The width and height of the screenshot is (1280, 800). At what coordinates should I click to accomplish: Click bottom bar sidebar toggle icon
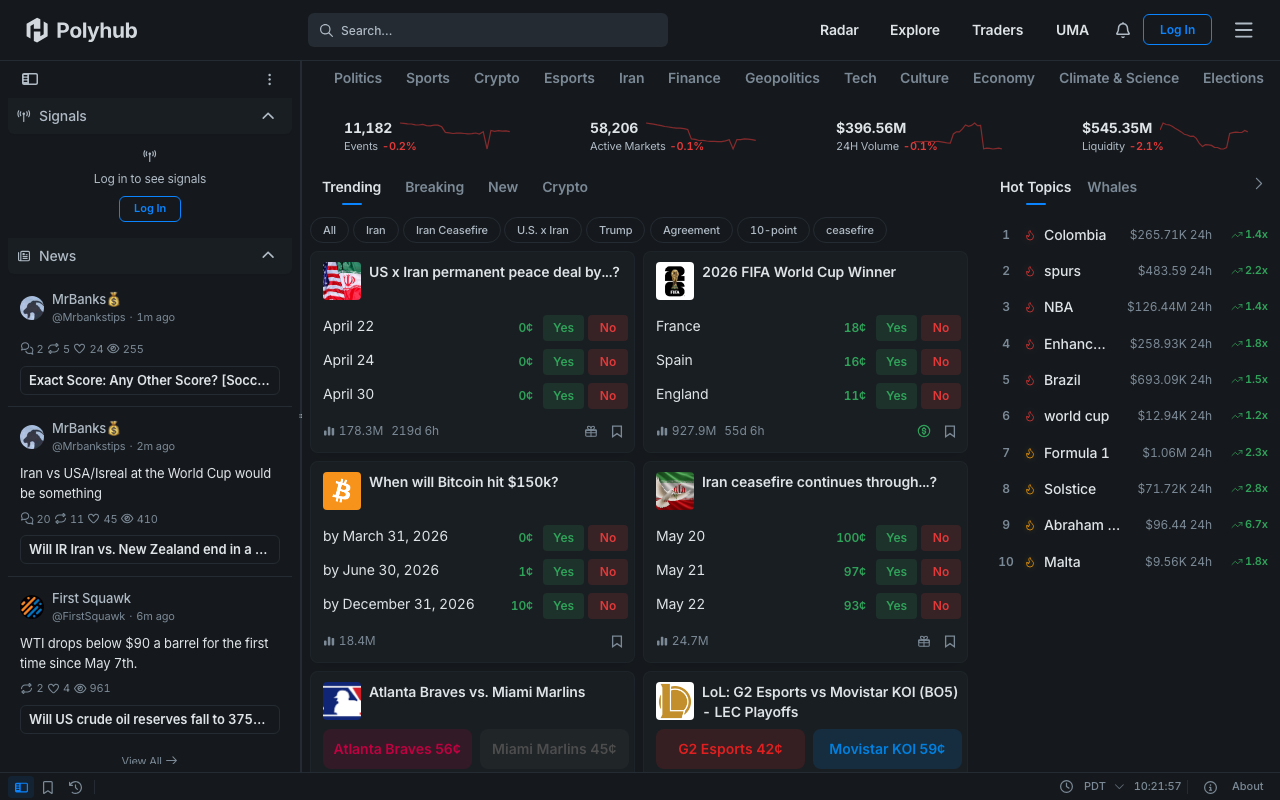[x=21, y=787]
